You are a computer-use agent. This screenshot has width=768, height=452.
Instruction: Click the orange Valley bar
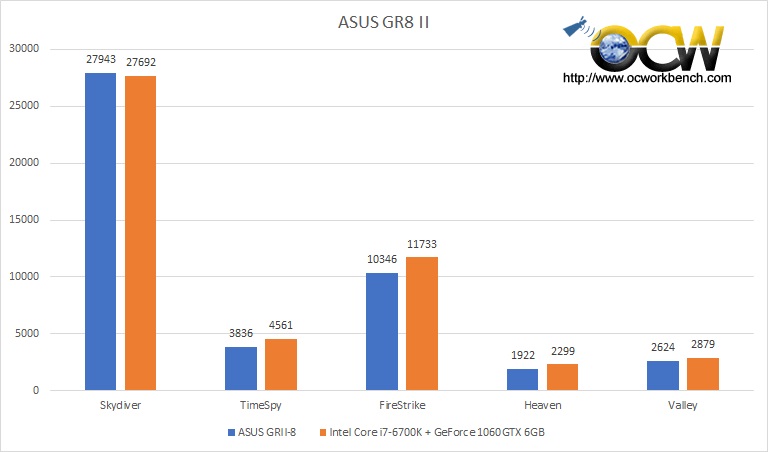pyautogui.click(x=703, y=374)
